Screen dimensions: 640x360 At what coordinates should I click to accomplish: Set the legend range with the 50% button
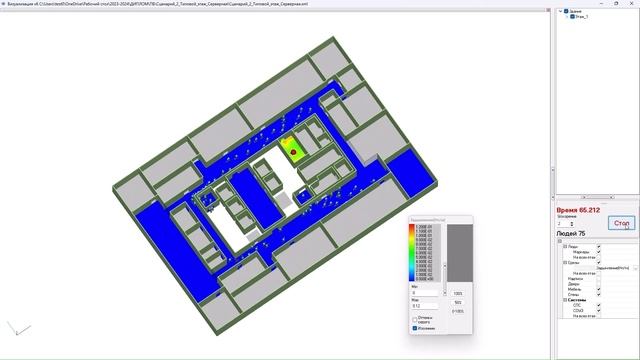pyautogui.click(x=458, y=302)
